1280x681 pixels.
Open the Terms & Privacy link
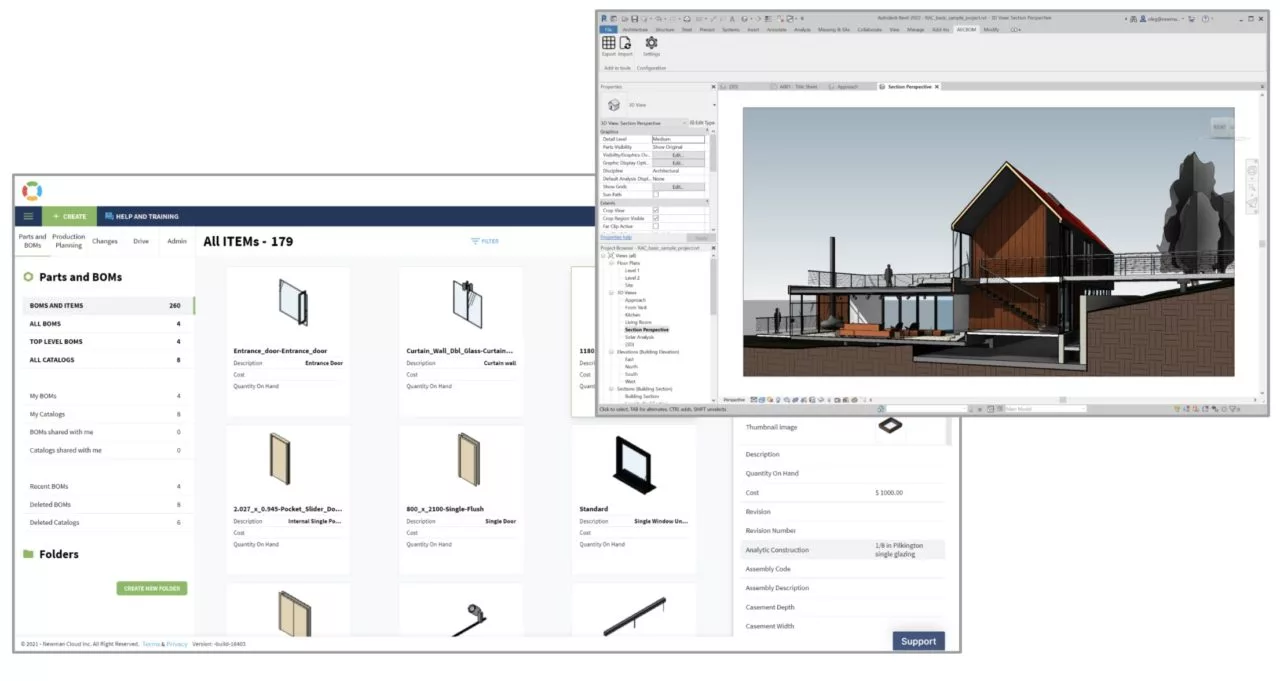point(164,644)
